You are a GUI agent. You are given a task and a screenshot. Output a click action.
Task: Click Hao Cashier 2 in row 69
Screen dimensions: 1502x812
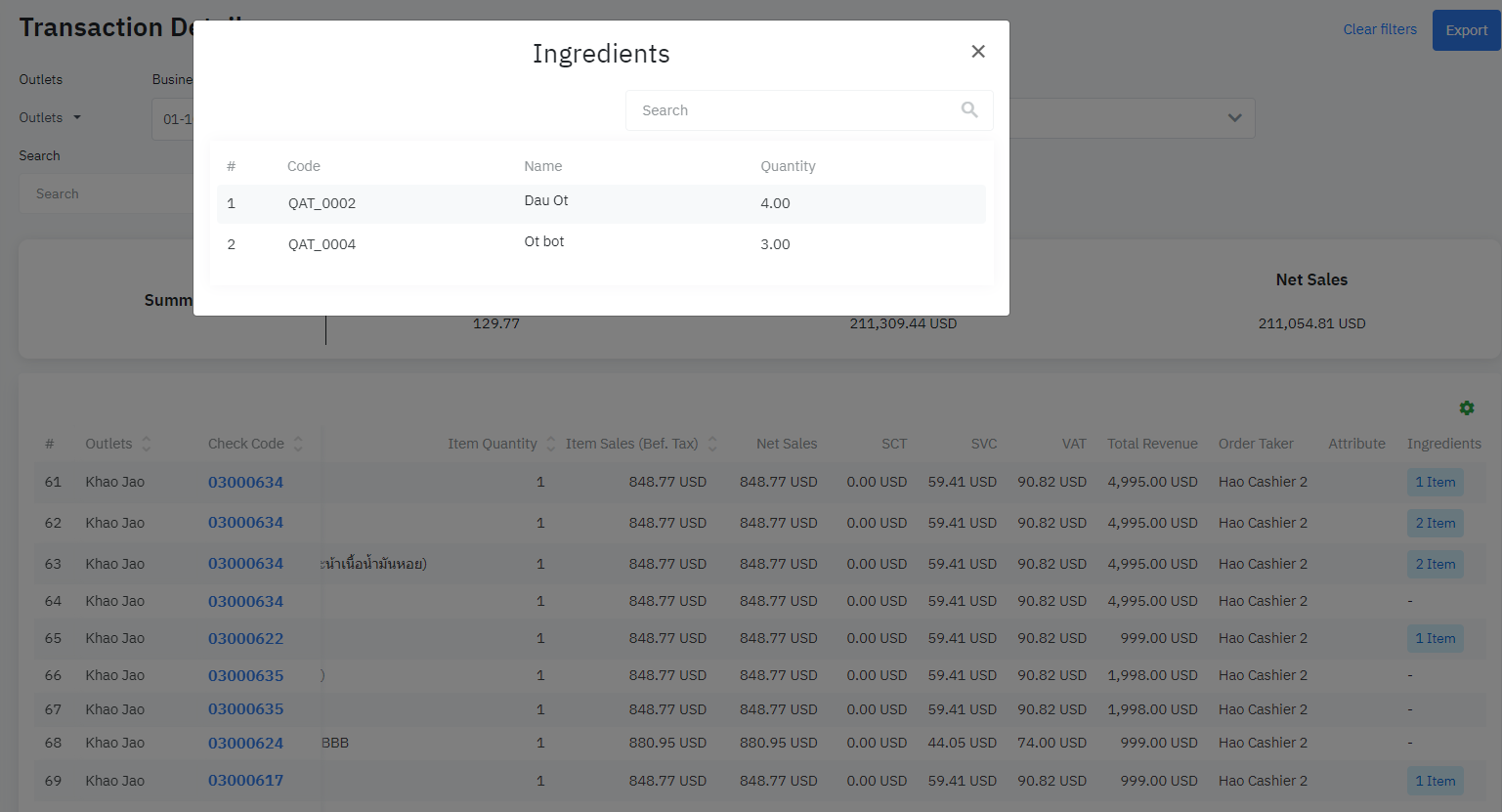[1263, 781]
